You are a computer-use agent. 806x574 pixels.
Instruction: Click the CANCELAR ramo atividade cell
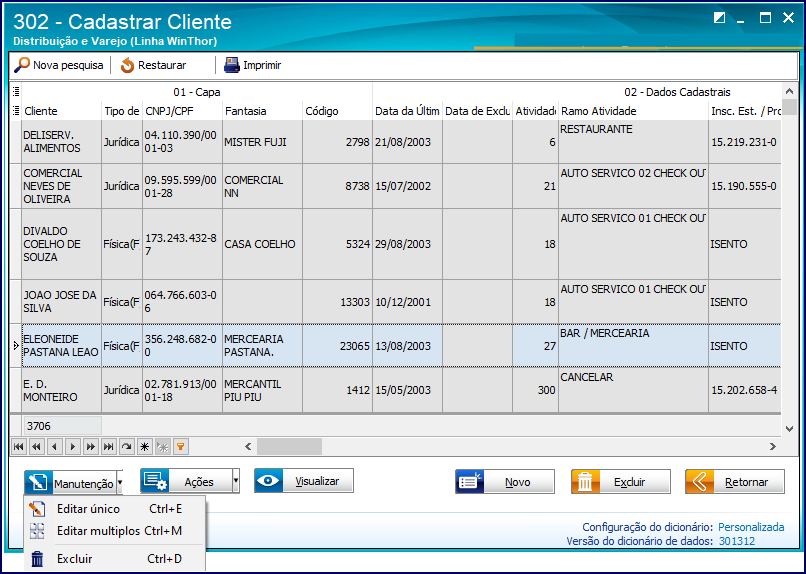pos(633,391)
